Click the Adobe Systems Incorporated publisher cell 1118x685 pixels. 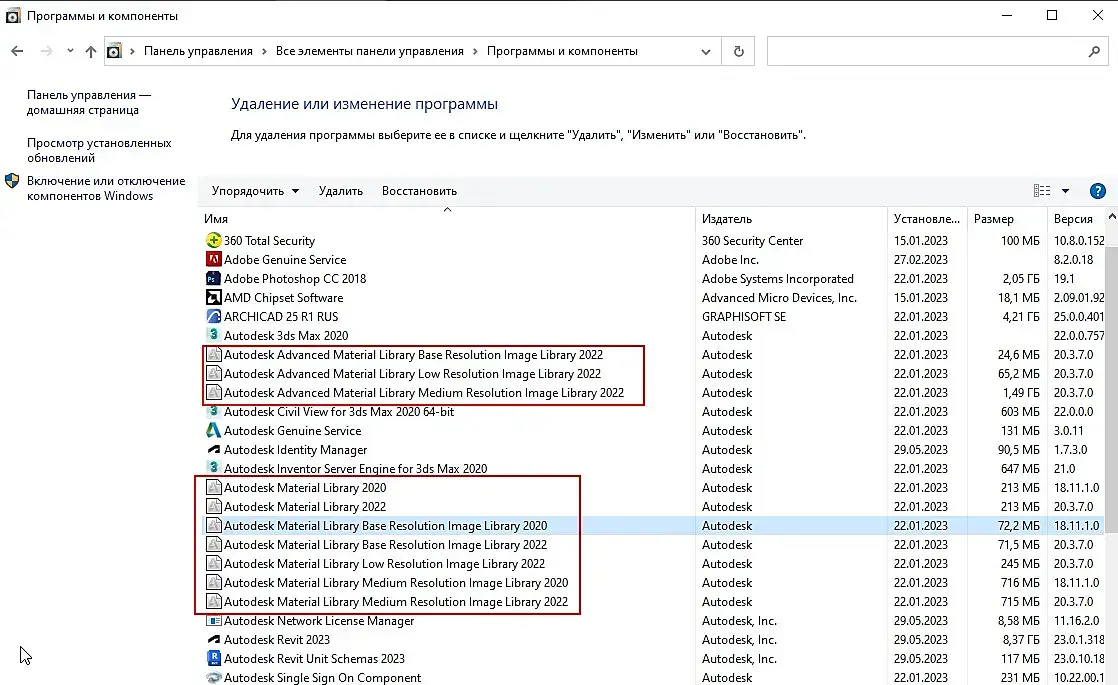click(x=778, y=279)
